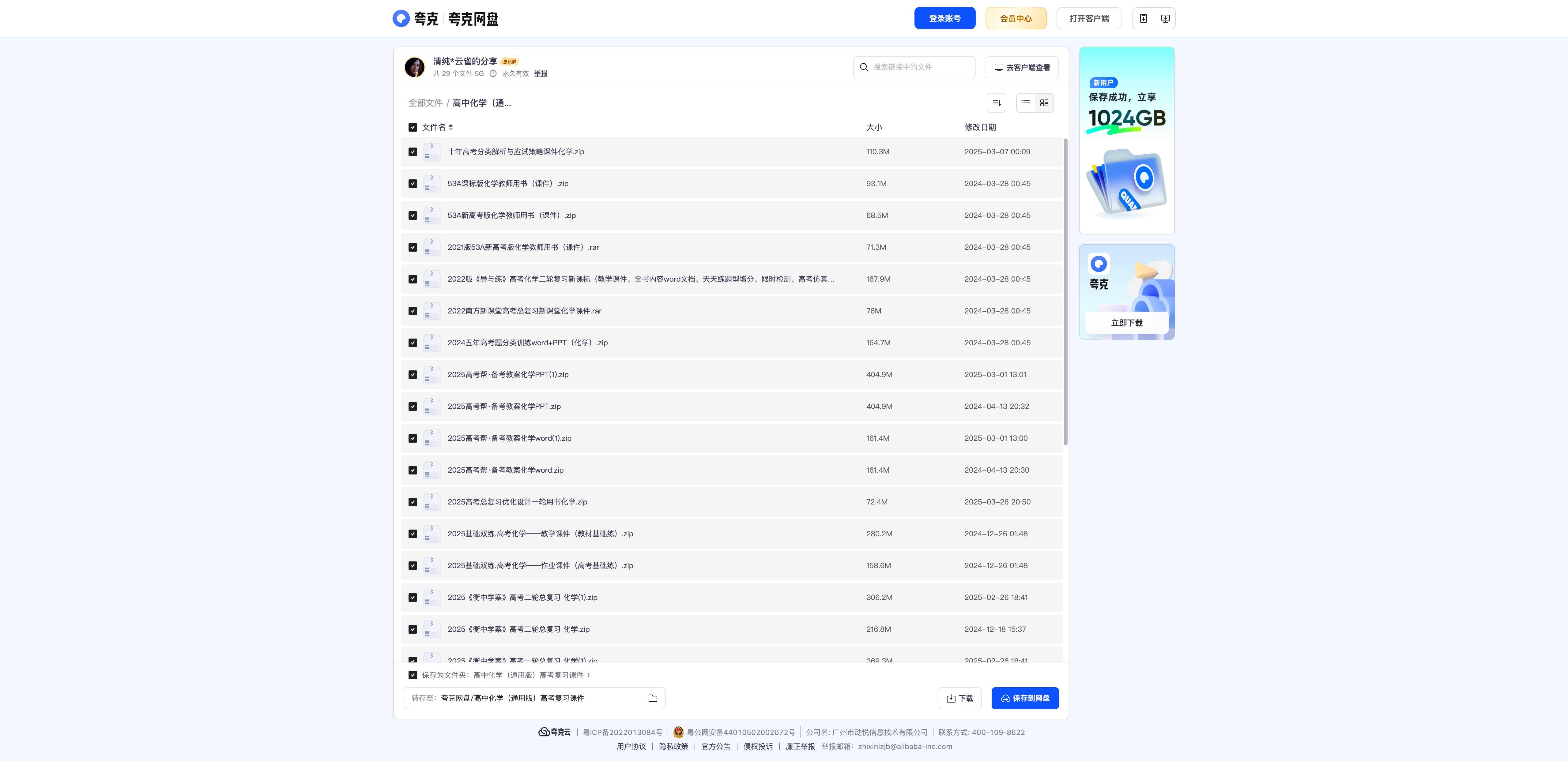The height and width of the screenshot is (761, 1568).
Task: Click 登录账号 button
Action: coord(944,18)
